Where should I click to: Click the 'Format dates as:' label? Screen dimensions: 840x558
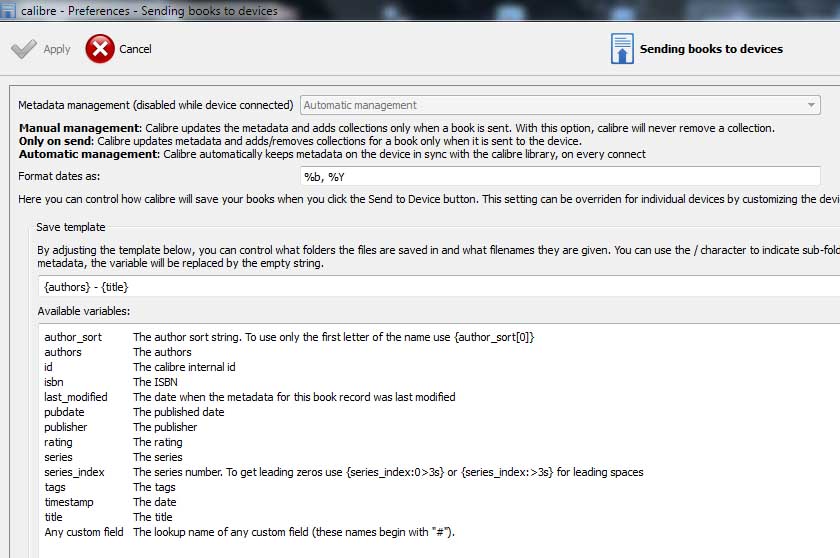(59, 176)
